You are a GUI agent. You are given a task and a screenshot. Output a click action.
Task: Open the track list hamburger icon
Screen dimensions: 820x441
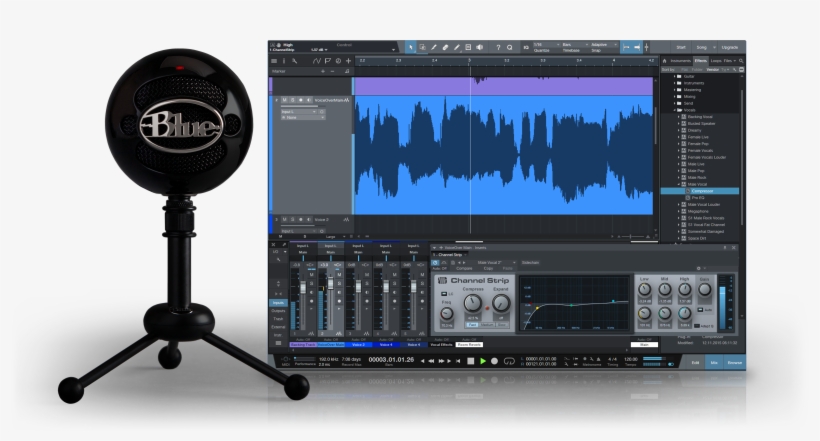pyautogui.click(x=274, y=61)
